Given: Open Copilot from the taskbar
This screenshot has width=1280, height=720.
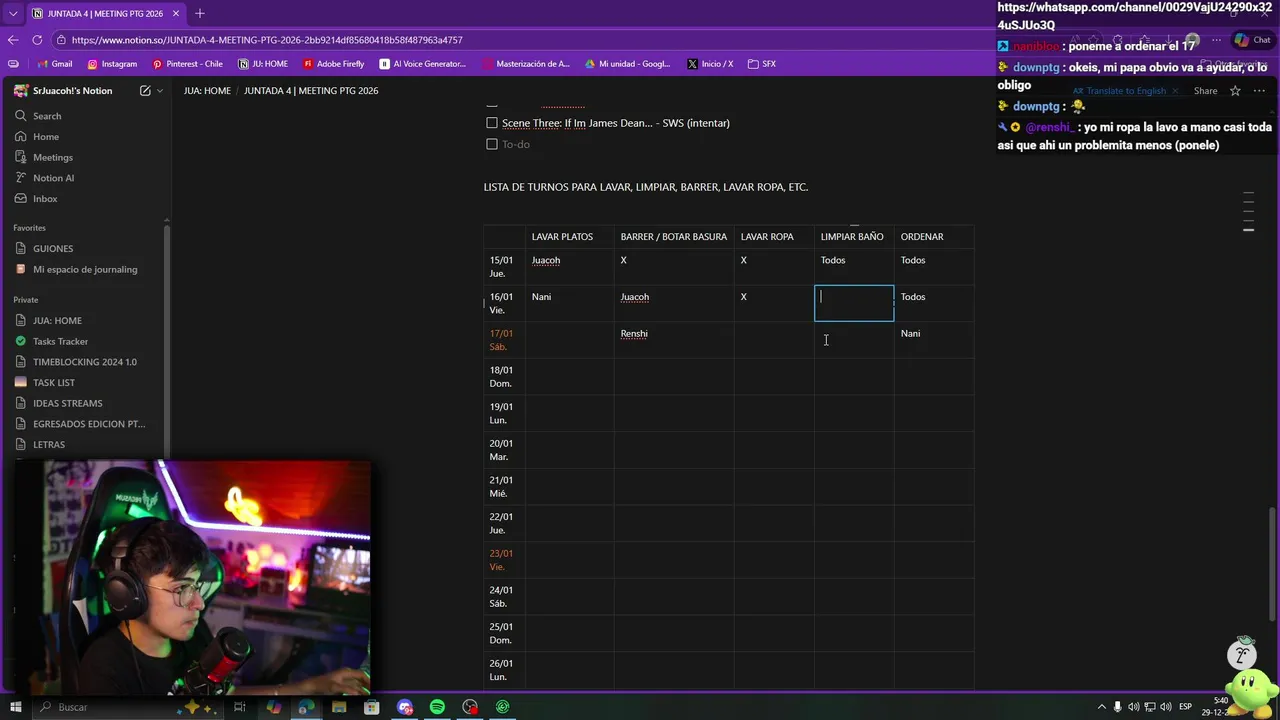Looking at the screenshot, I should (x=273, y=707).
